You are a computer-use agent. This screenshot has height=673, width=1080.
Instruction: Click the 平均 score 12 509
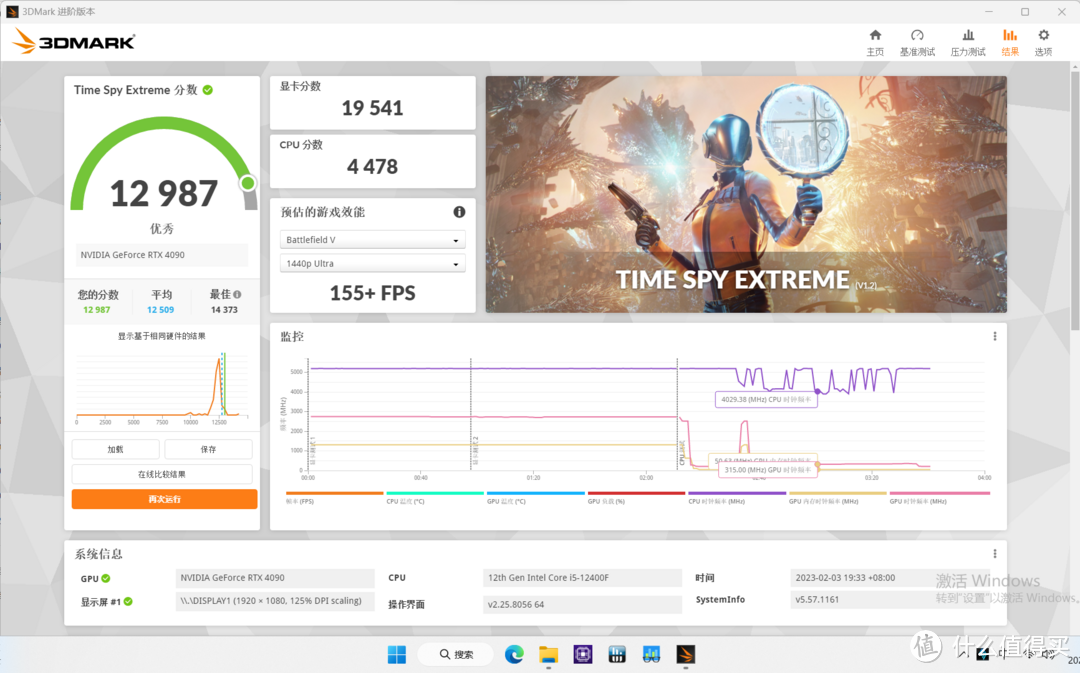click(160, 310)
